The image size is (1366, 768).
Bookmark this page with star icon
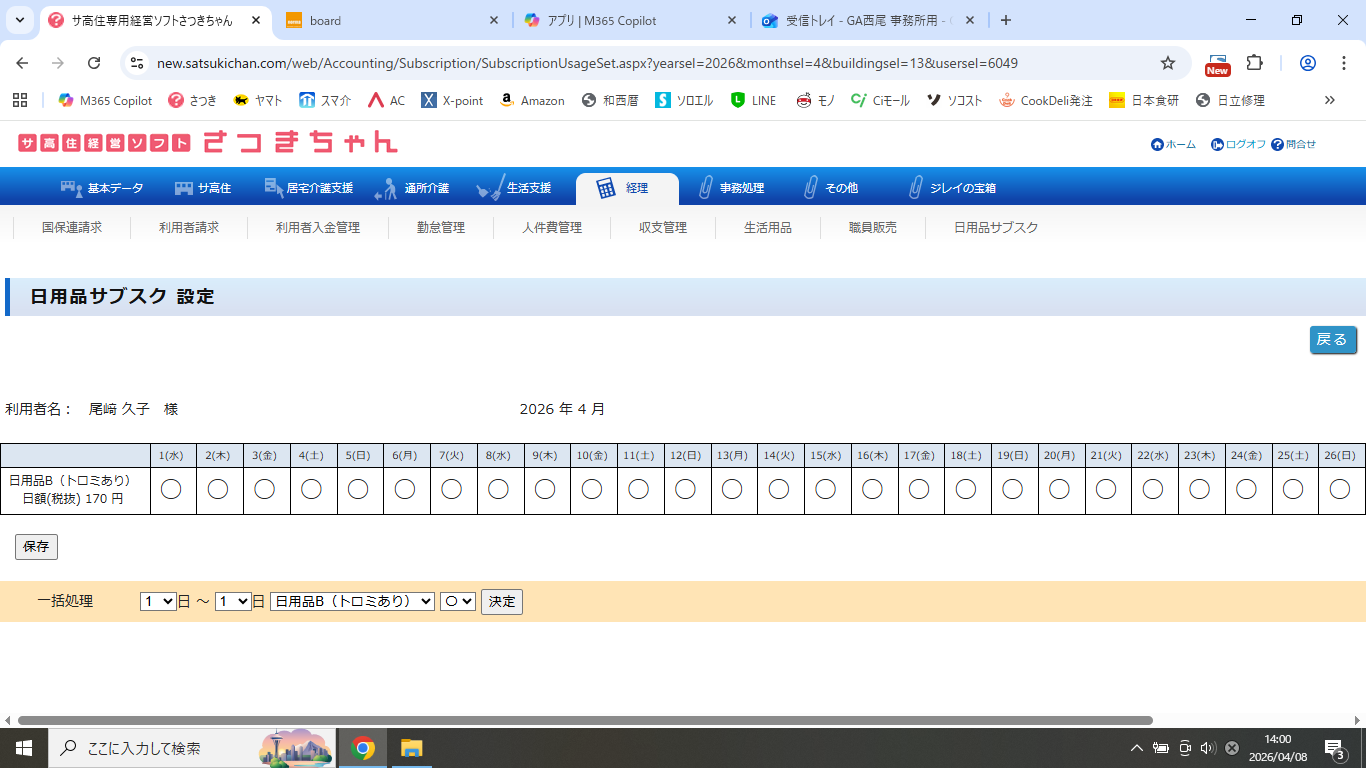1167,63
